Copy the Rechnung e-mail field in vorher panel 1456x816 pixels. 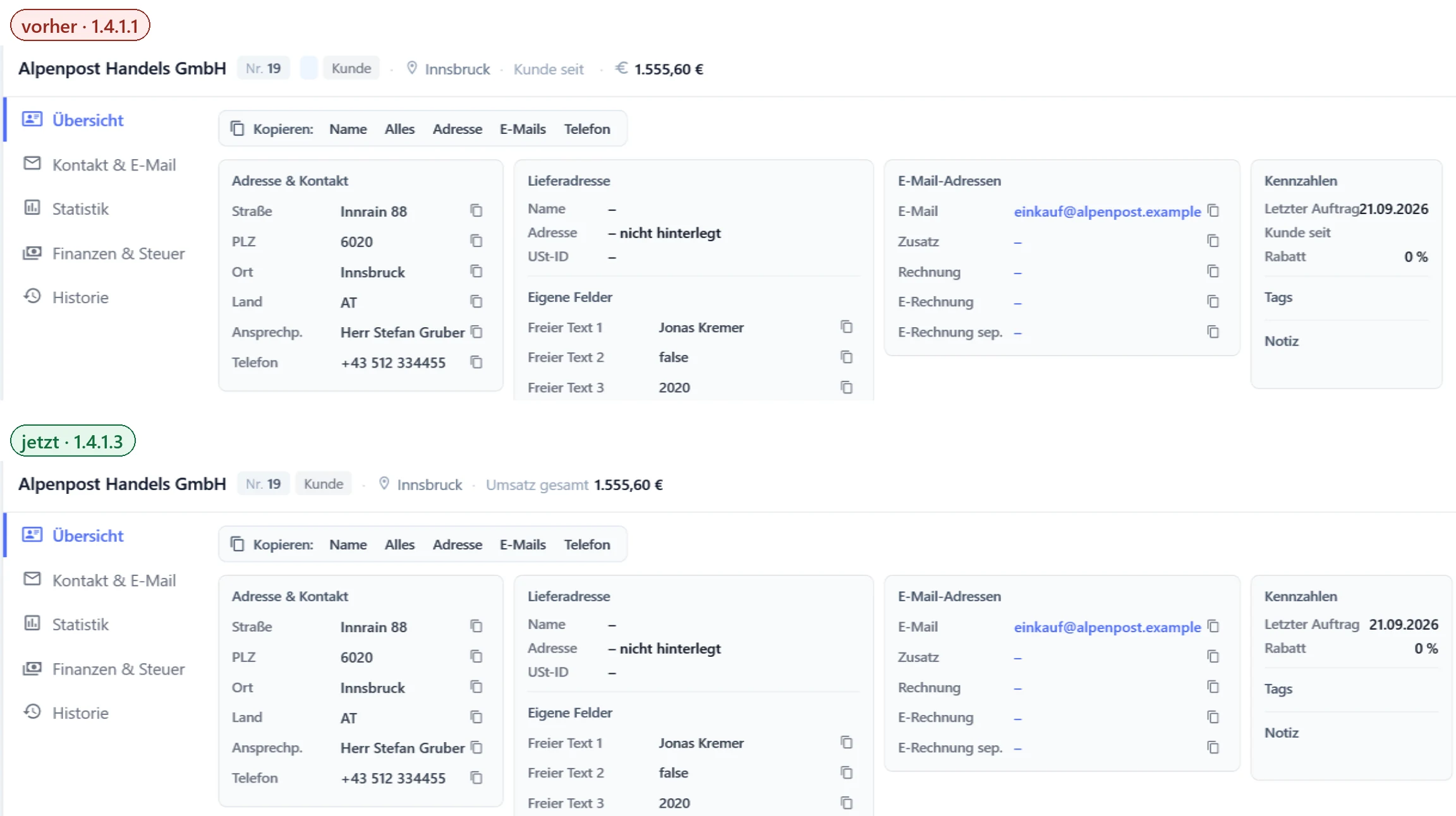point(1213,272)
